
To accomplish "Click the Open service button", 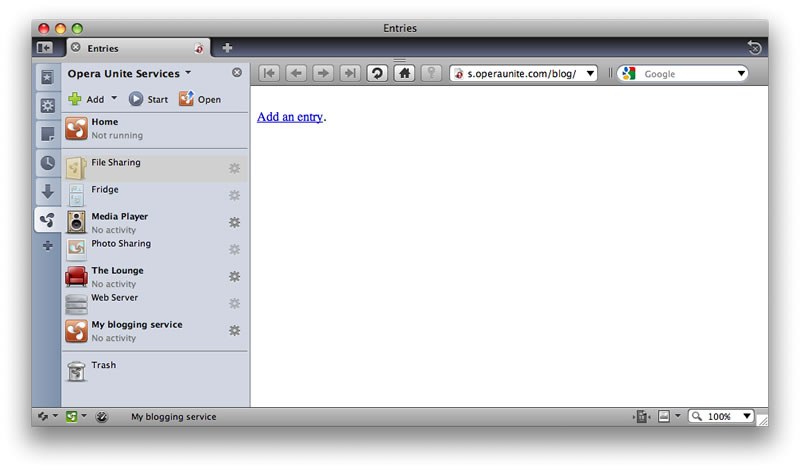I will click(x=200, y=99).
